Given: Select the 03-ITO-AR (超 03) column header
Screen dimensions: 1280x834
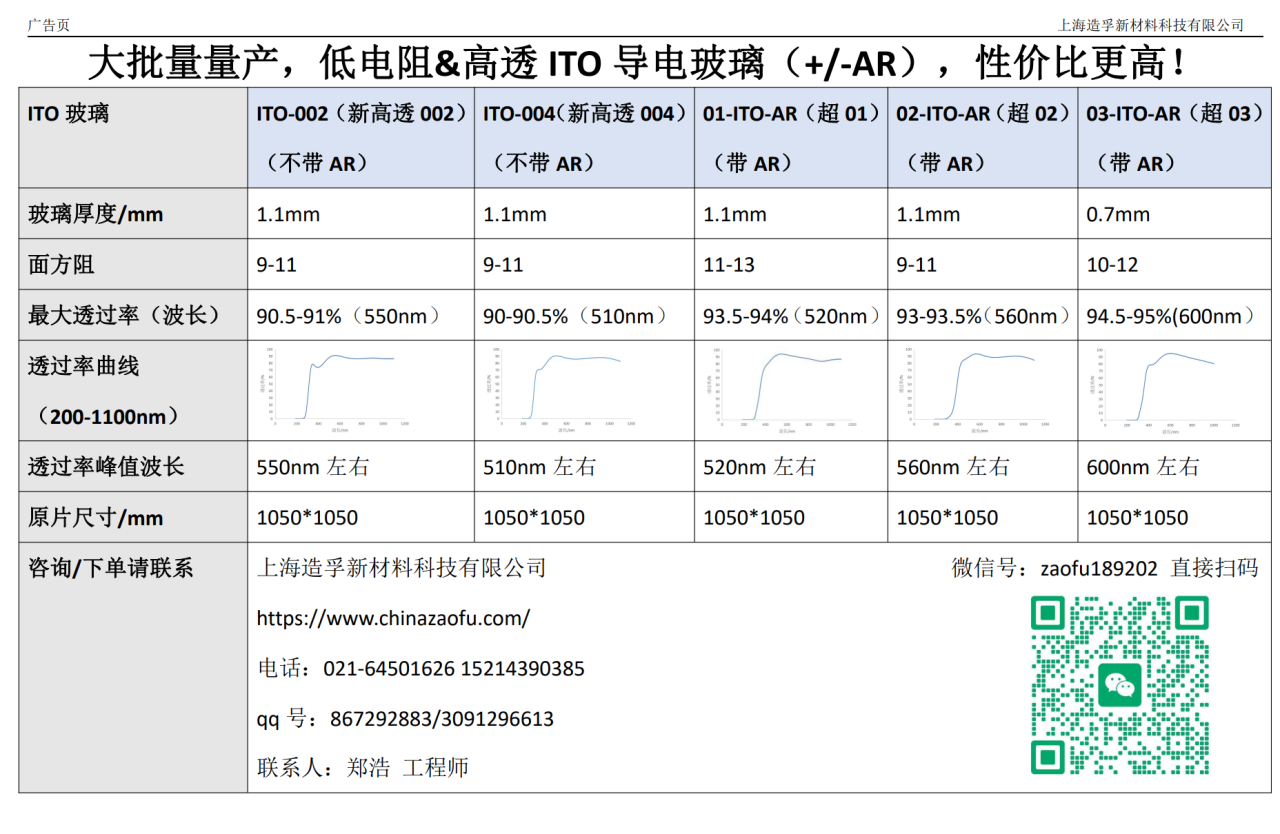Looking at the screenshot, I should pyautogui.click(x=1174, y=114).
